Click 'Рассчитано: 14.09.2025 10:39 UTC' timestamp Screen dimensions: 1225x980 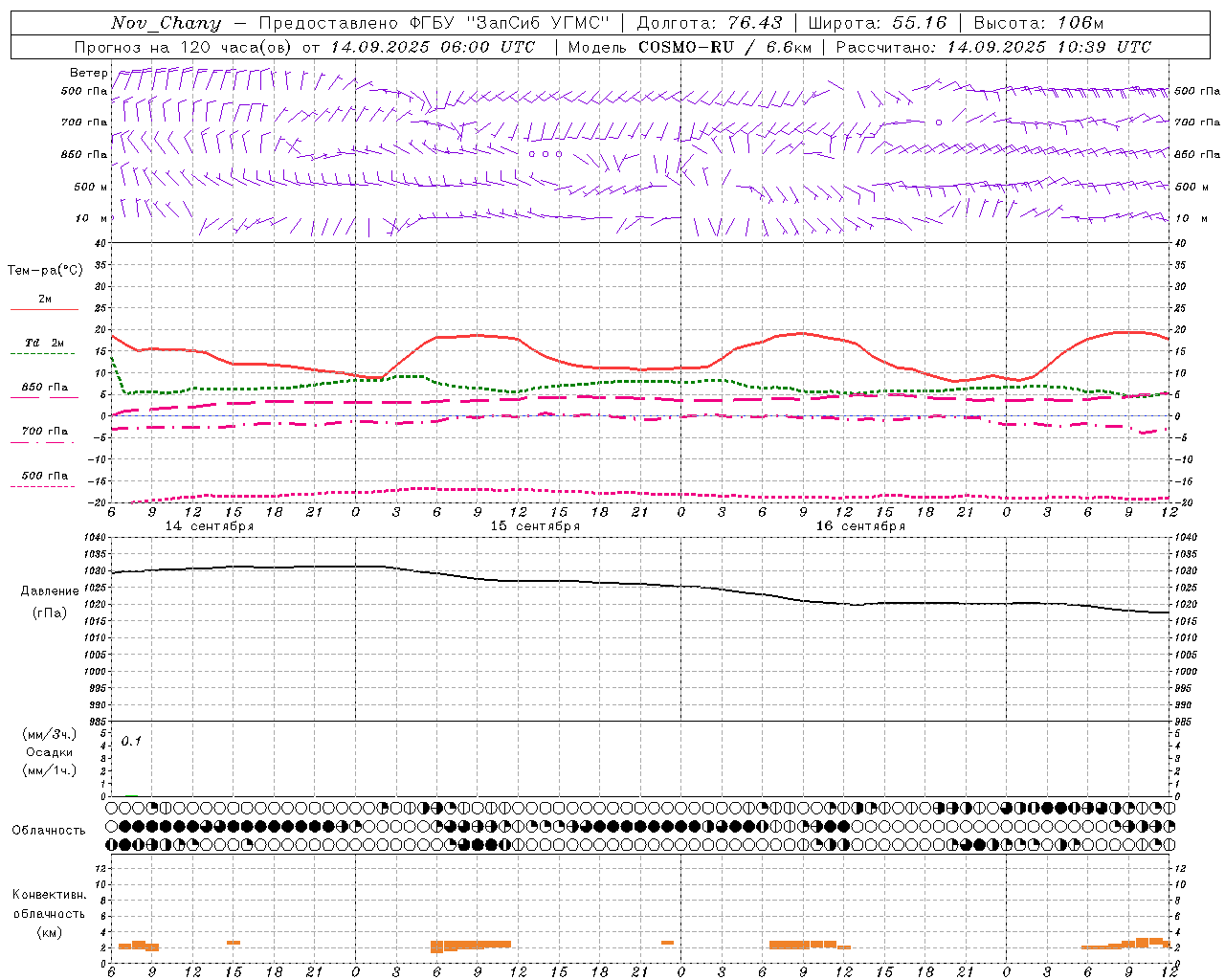[x=993, y=47]
